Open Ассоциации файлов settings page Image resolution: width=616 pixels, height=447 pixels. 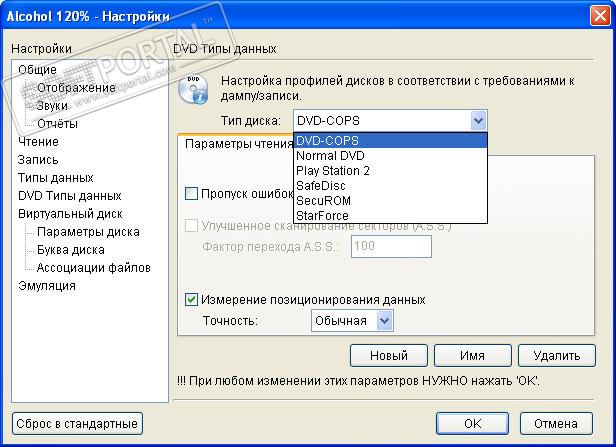click(94, 267)
